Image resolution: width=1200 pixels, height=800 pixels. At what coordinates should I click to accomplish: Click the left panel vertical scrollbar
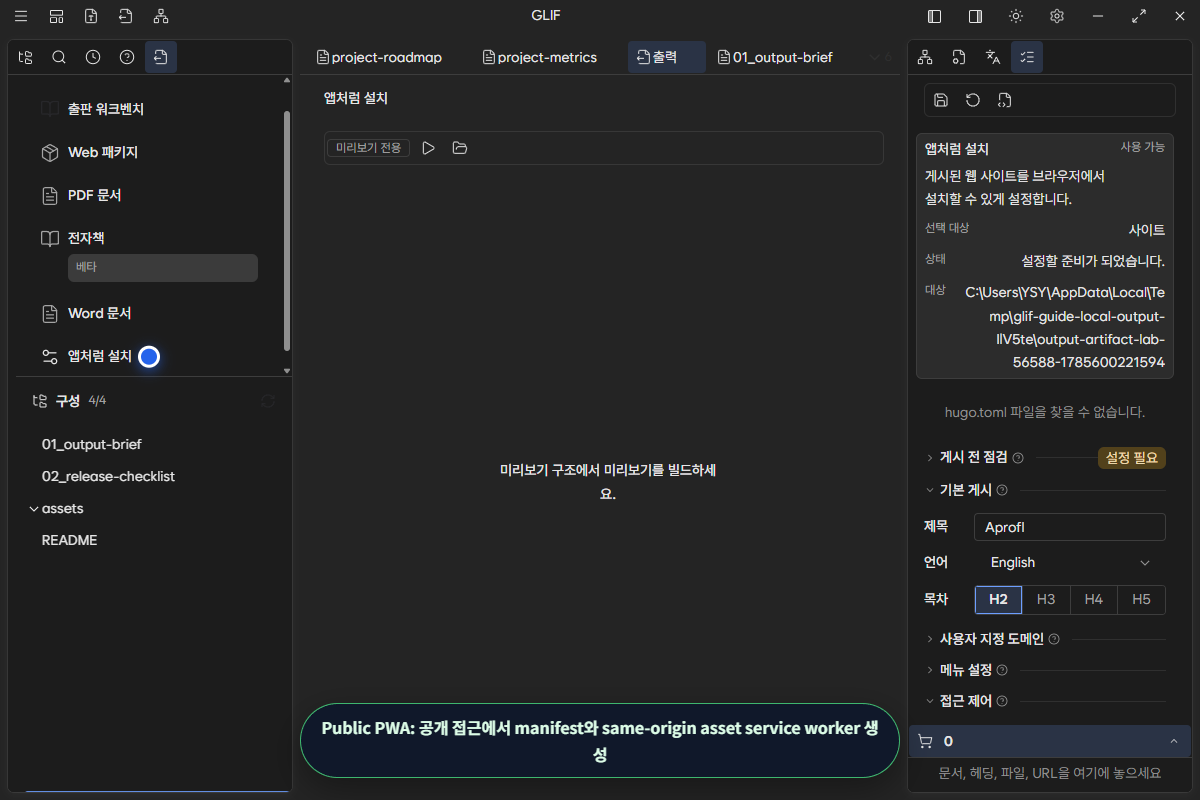click(x=287, y=230)
